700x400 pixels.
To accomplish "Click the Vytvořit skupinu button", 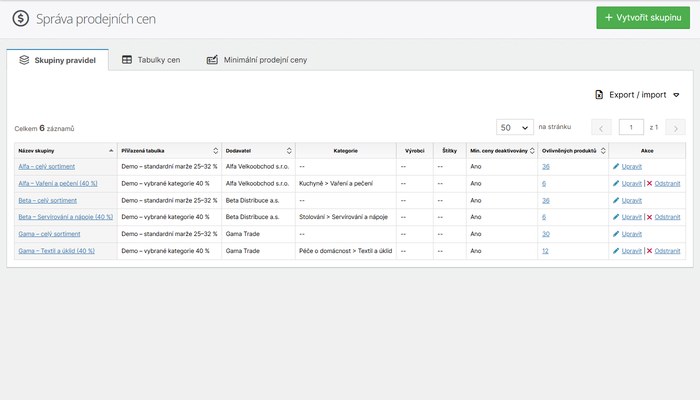I will click(x=643, y=18).
